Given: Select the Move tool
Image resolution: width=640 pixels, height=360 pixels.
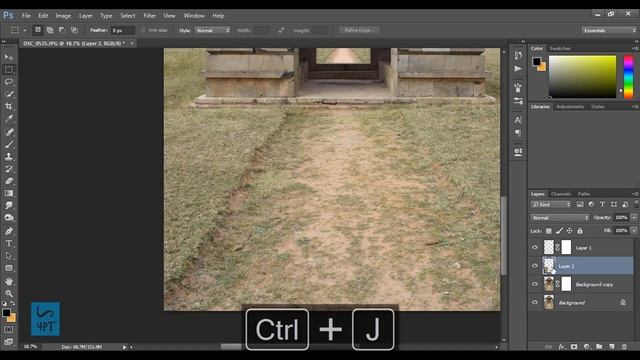Looking at the screenshot, I should (9, 57).
